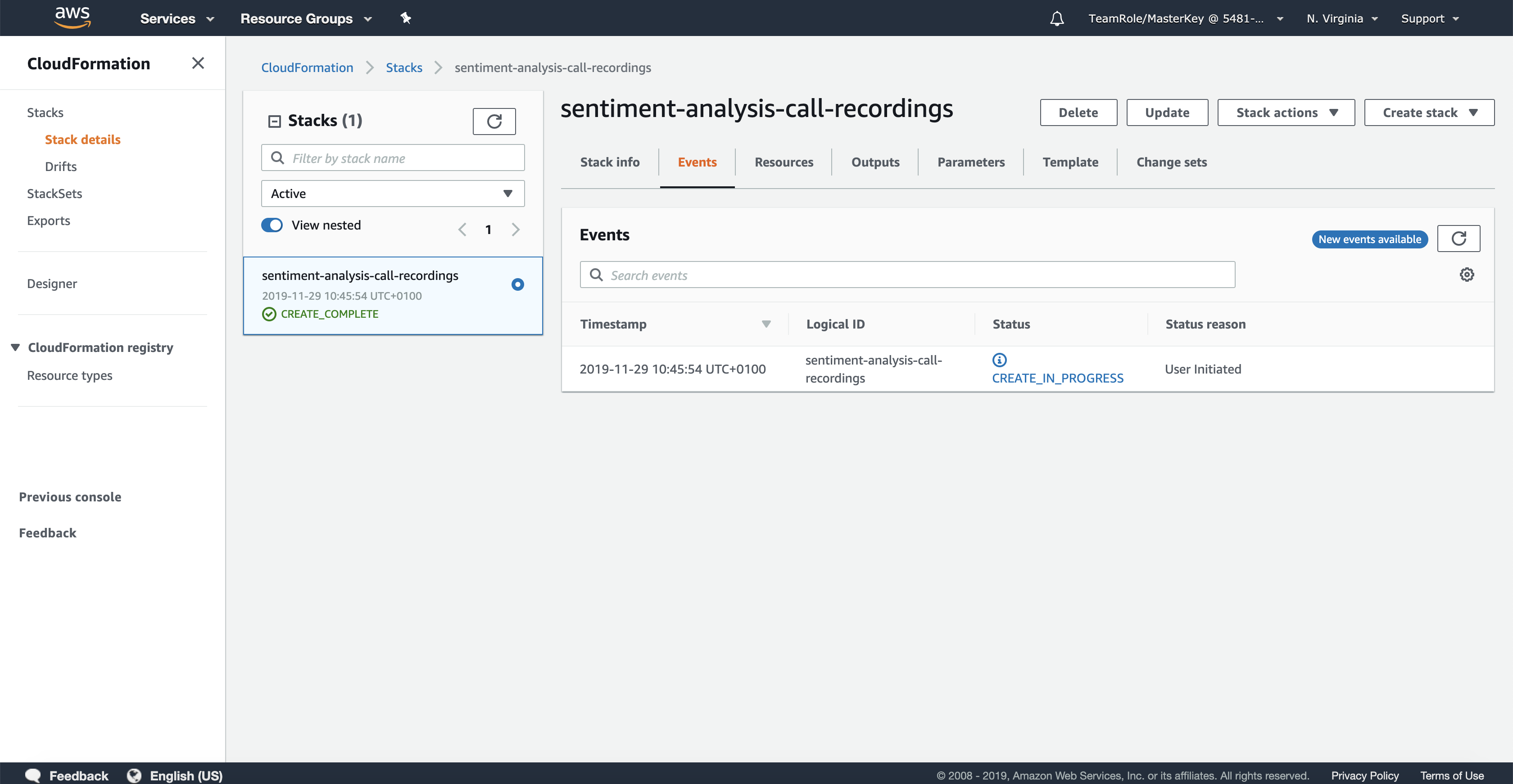Close the CloudFormation sidebar with X

(198, 63)
